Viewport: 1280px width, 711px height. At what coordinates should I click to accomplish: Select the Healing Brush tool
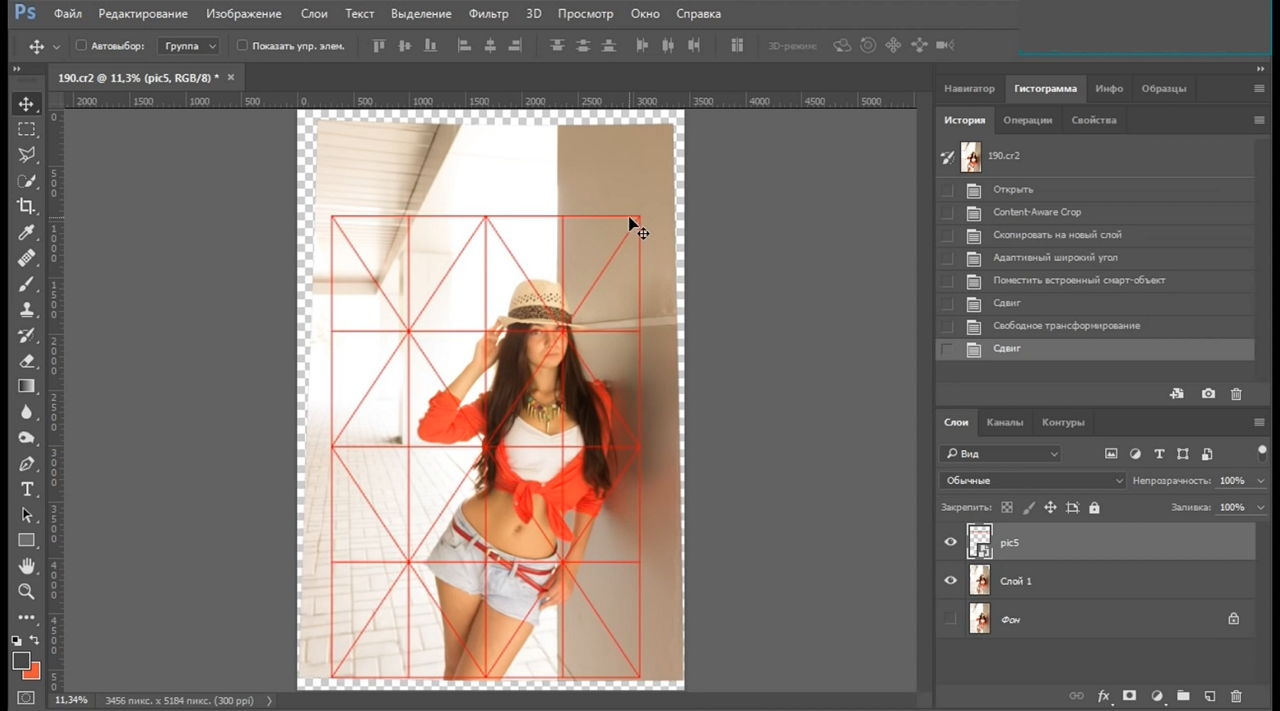(26, 258)
